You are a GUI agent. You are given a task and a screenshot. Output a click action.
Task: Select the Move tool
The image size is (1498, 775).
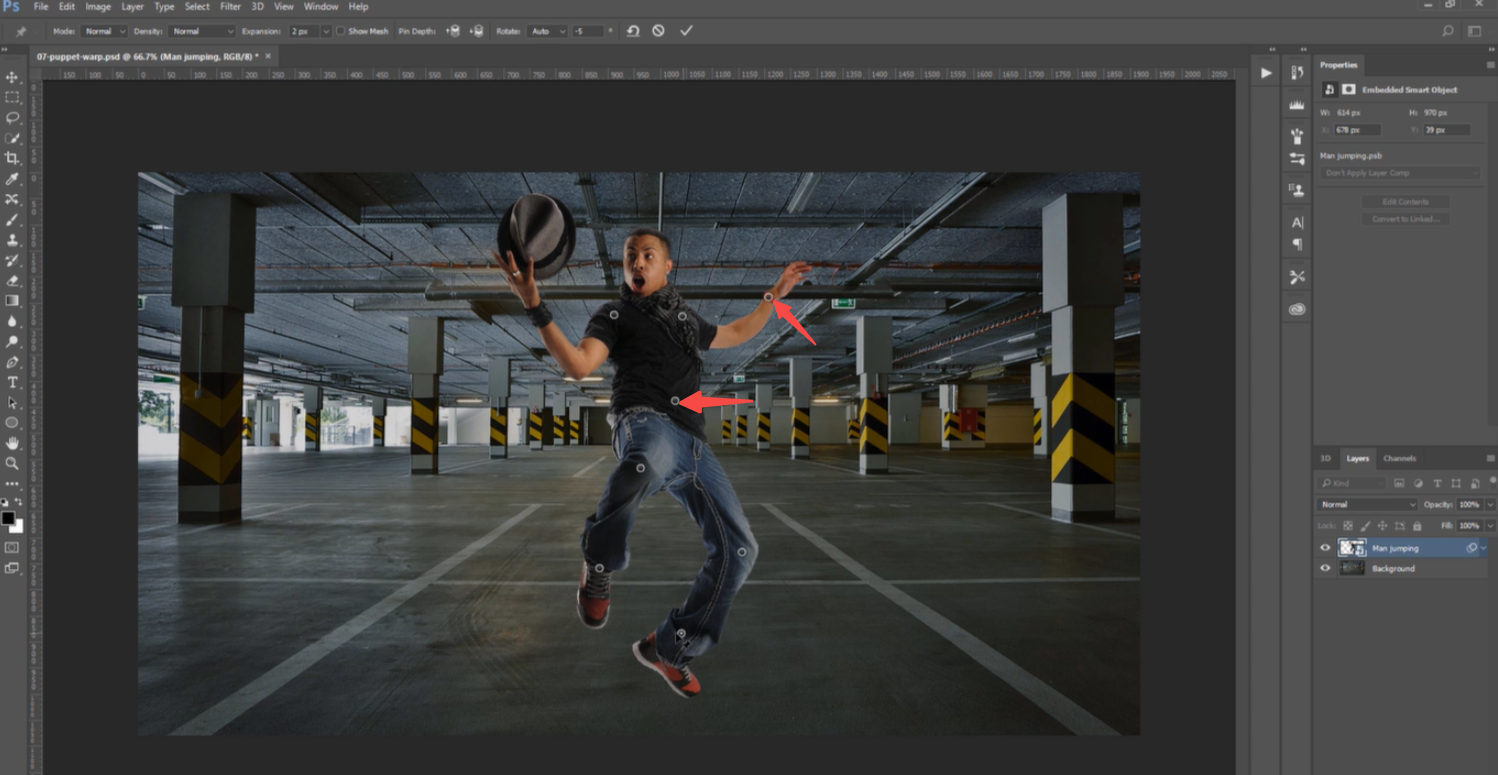pyautogui.click(x=12, y=77)
